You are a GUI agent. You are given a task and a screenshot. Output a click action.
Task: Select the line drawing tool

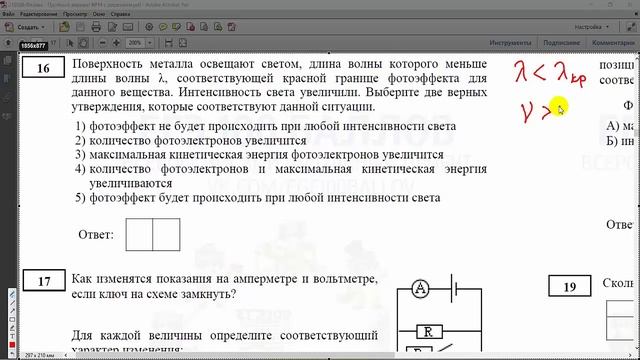12,303
